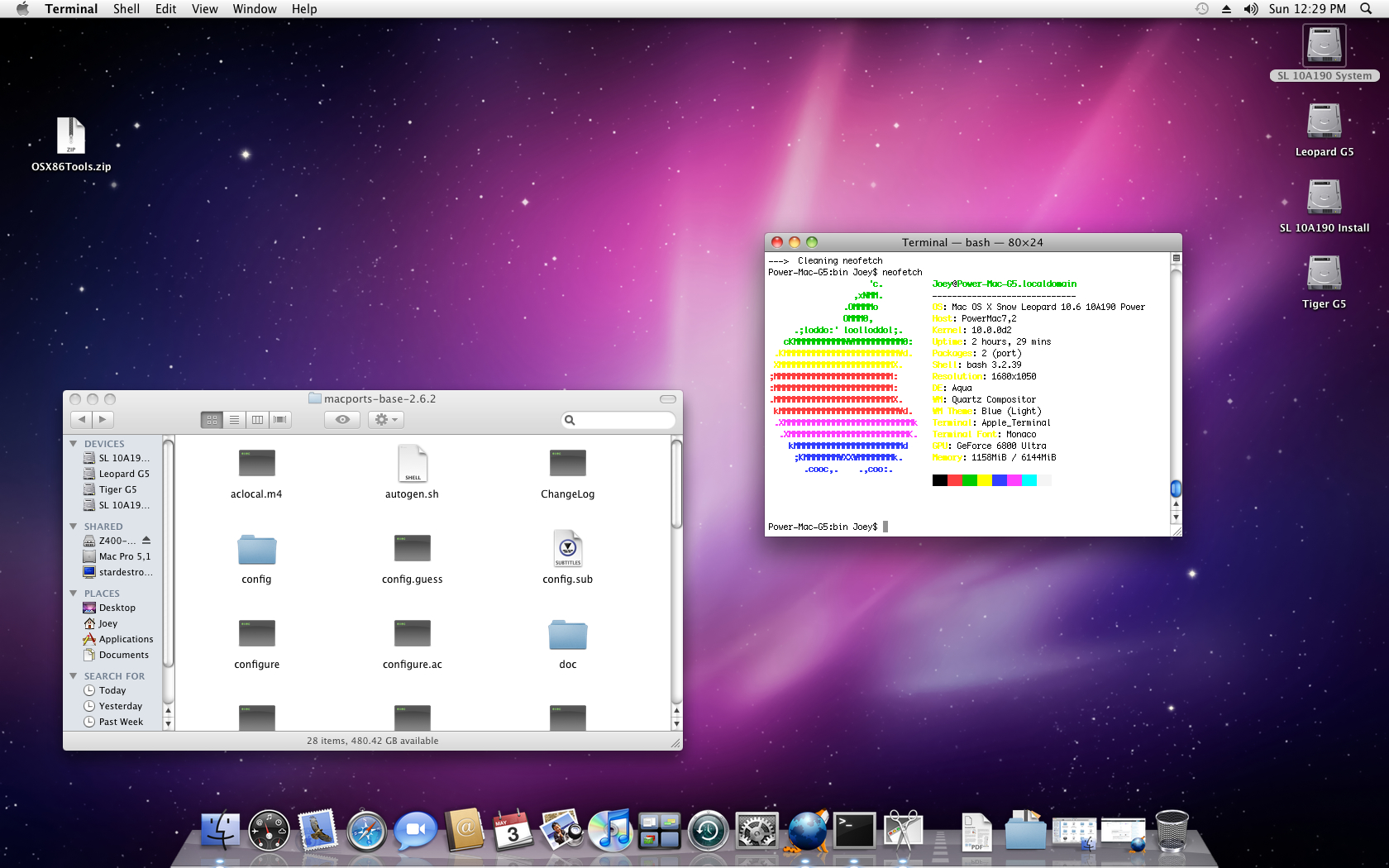Screen dimensions: 1389x868
Task: Open the Shell menu
Action: click(x=126, y=9)
